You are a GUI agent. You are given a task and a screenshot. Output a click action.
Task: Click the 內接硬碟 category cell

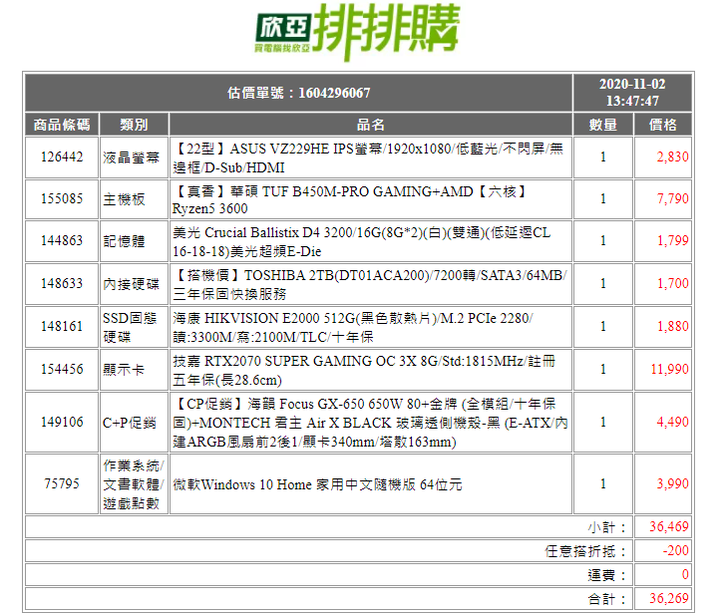(x=134, y=284)
